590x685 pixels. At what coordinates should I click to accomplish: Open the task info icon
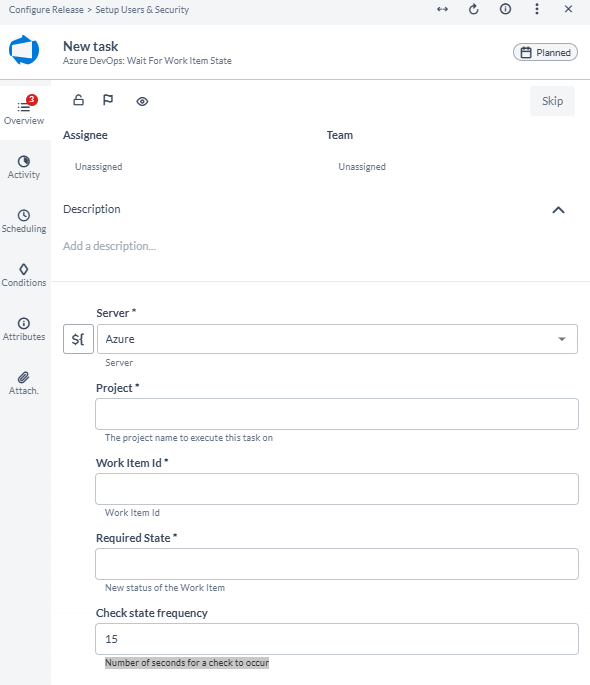pyautogui.click(x=505, y=9)
